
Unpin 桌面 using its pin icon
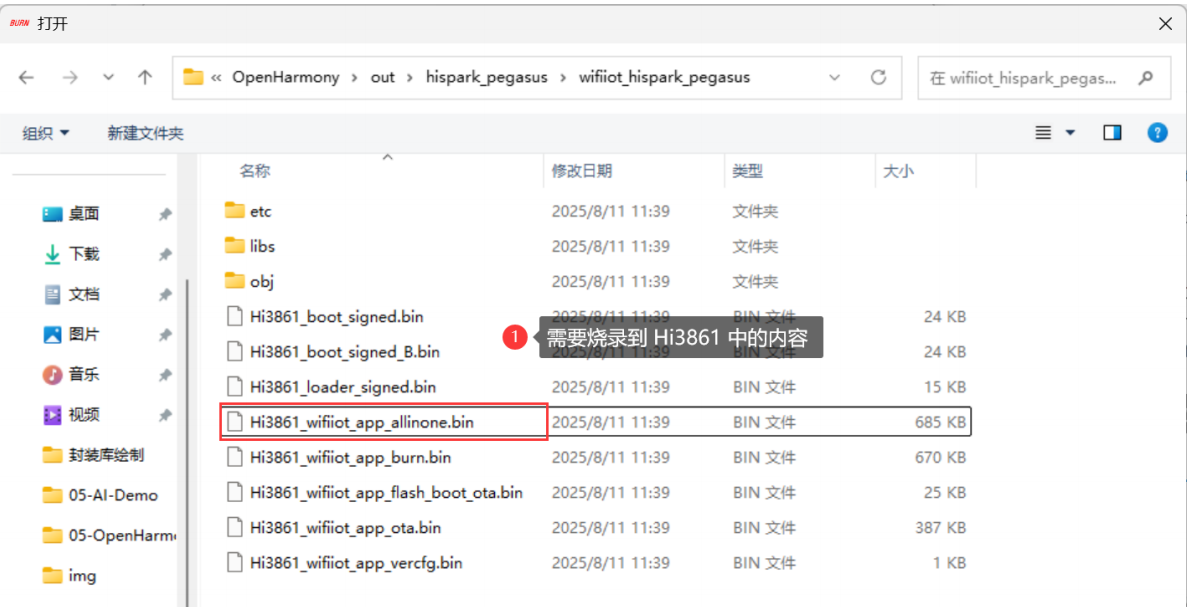164,215
